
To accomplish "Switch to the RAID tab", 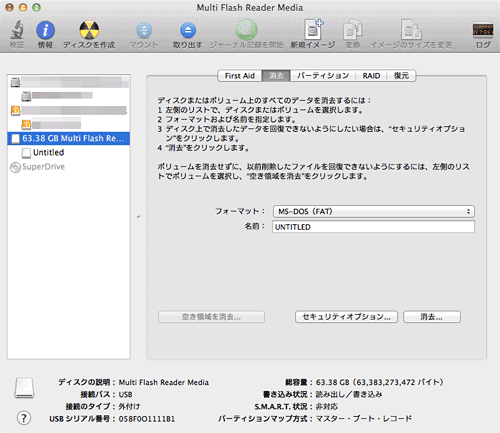I will [x=371, y=76].
